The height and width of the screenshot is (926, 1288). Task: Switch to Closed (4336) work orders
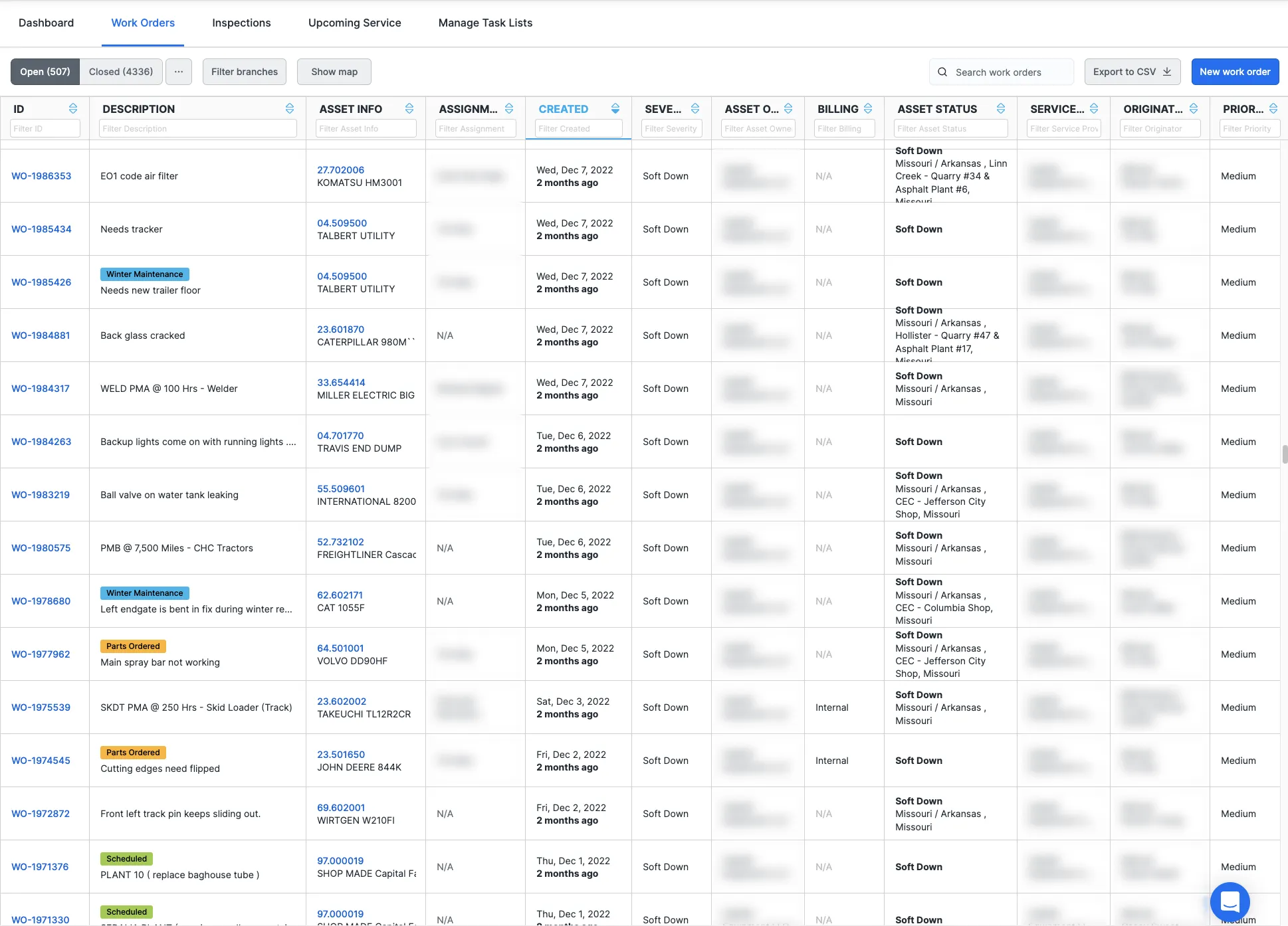(121, 72)
